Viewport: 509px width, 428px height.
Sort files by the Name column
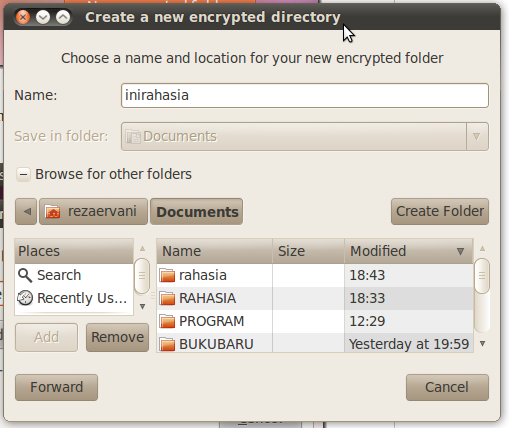click(x=214, y=251)
